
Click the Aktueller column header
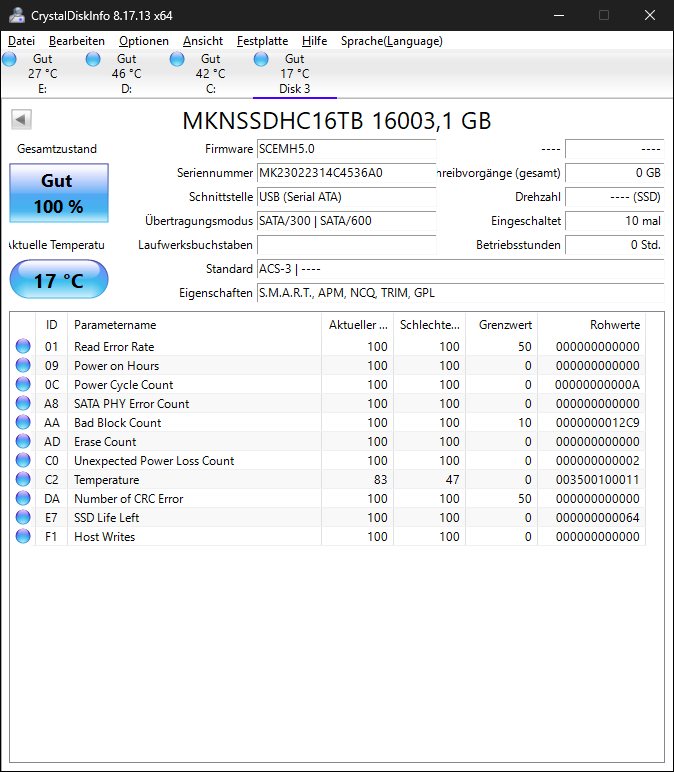(357, 325)
